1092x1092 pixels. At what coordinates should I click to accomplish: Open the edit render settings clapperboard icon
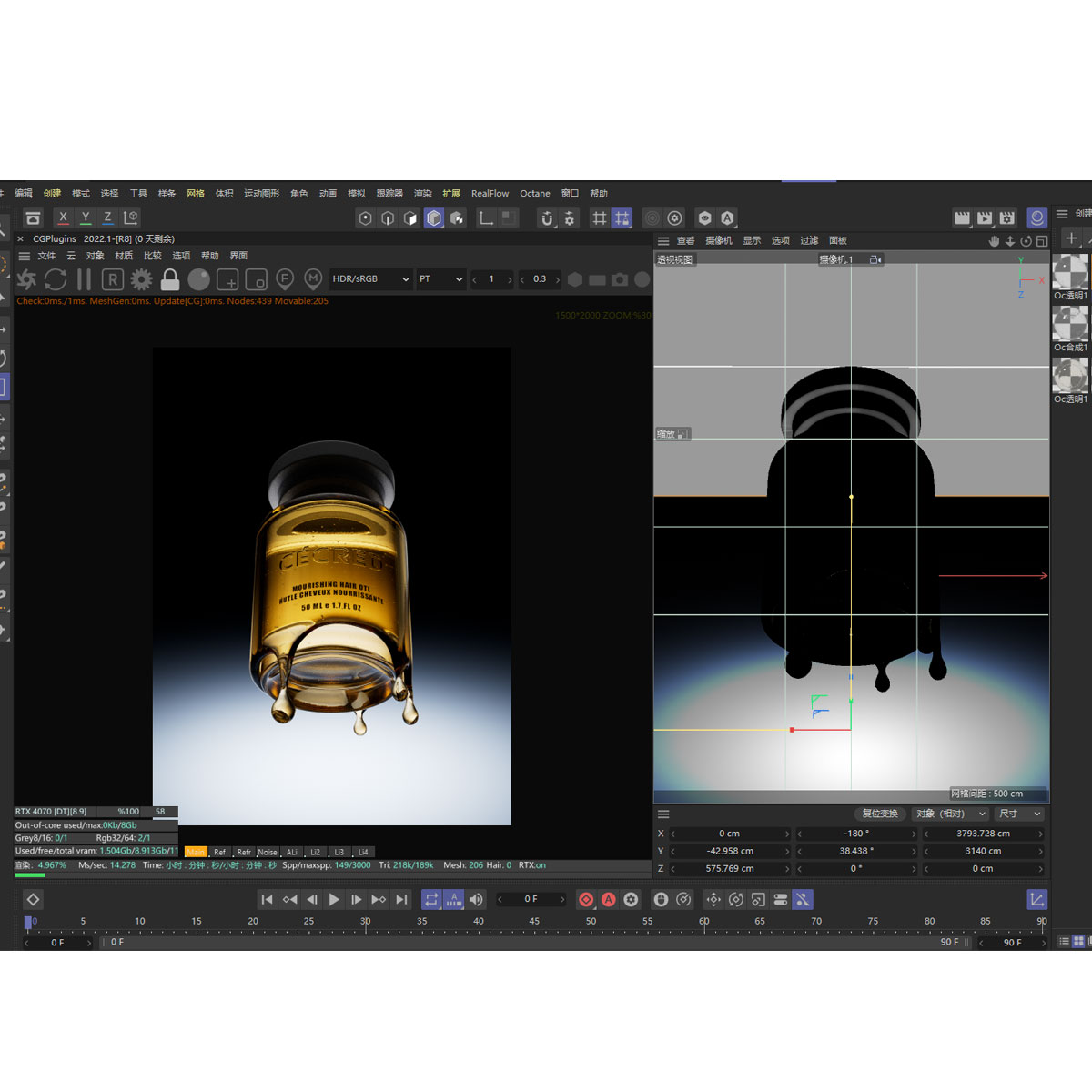tap(1006, 218)
